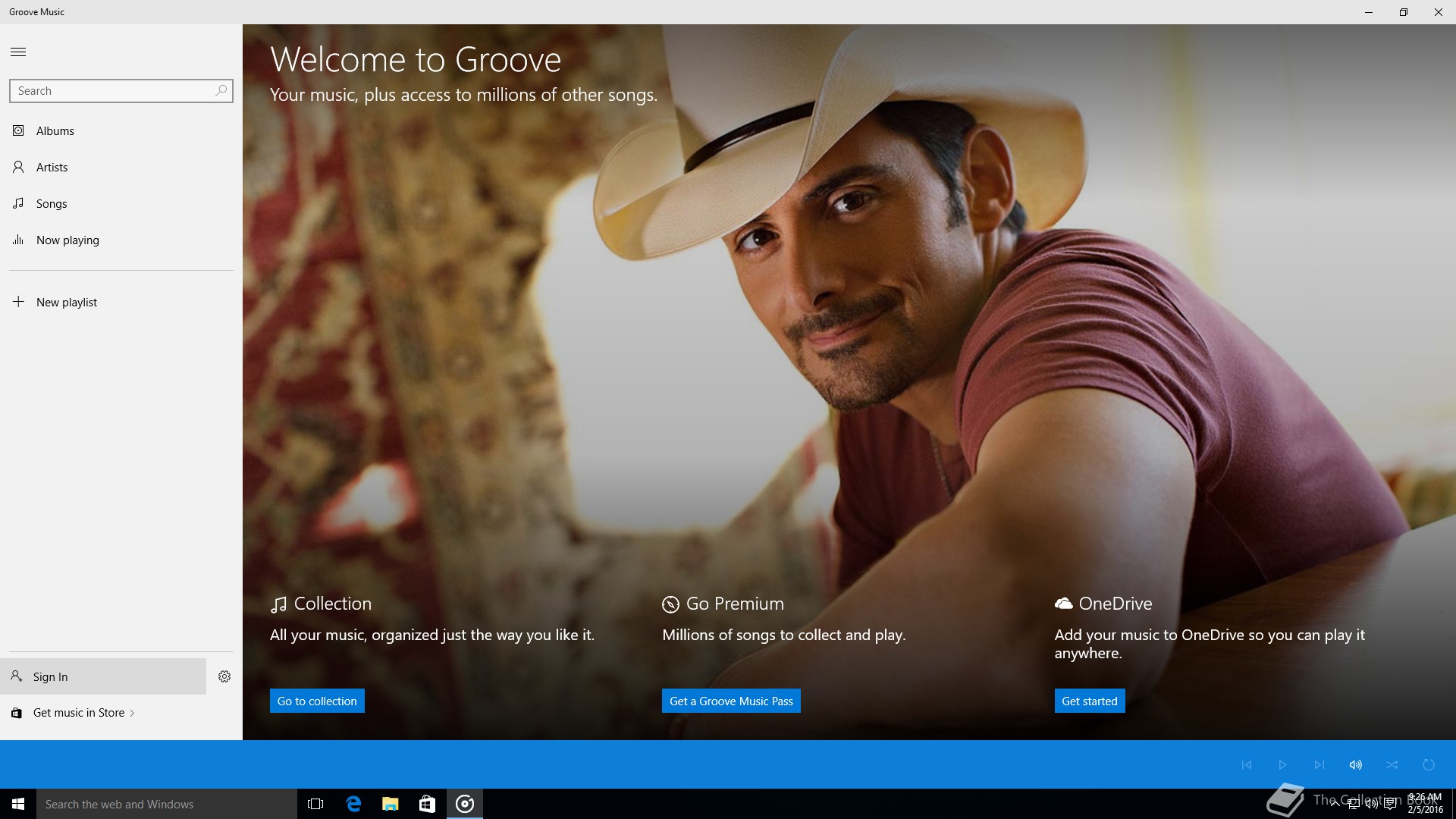The height and width of the screenshot is (819, 1456).
Task: Click the Store bag icon in sidebar
Action: tap(16, 713)
